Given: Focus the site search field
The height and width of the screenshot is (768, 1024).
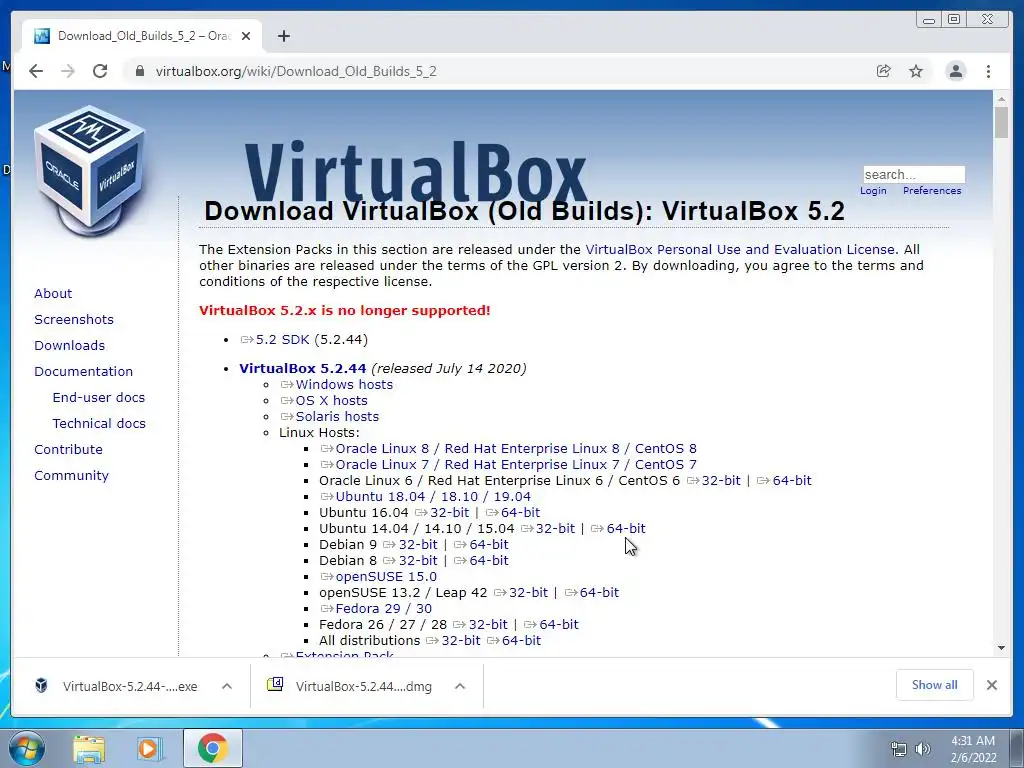Looking at the screenshot, I should (914, 174).
